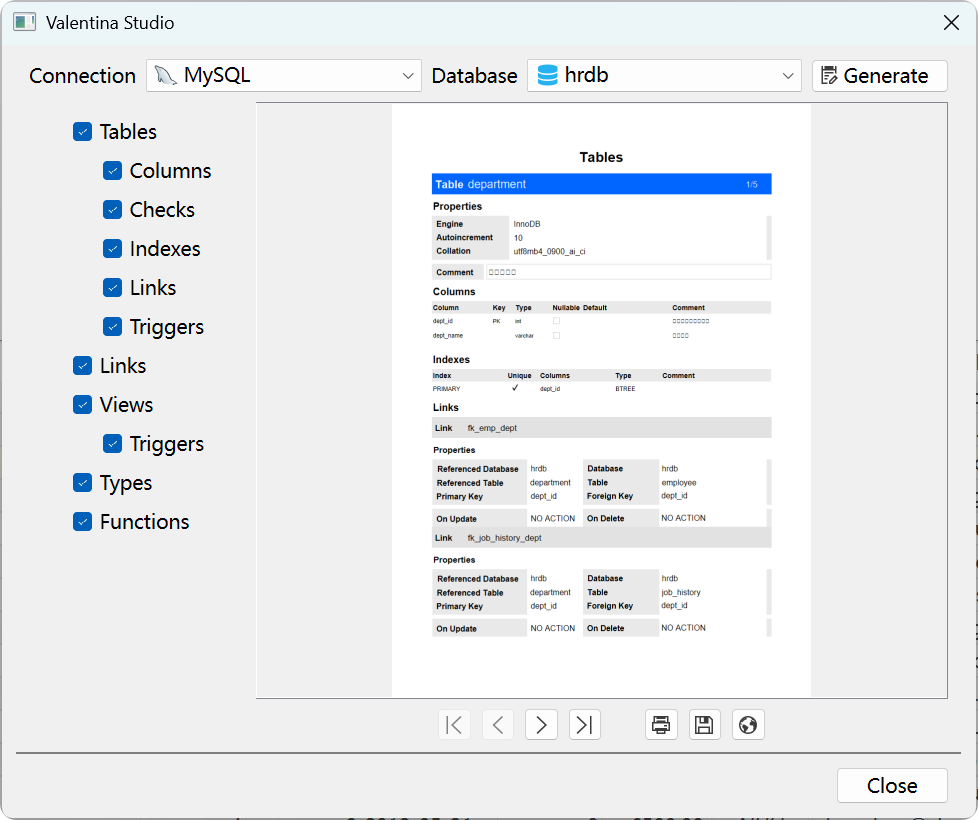
Task: Click 'PRIMARY' index row in preview
Action: point(601,388)
